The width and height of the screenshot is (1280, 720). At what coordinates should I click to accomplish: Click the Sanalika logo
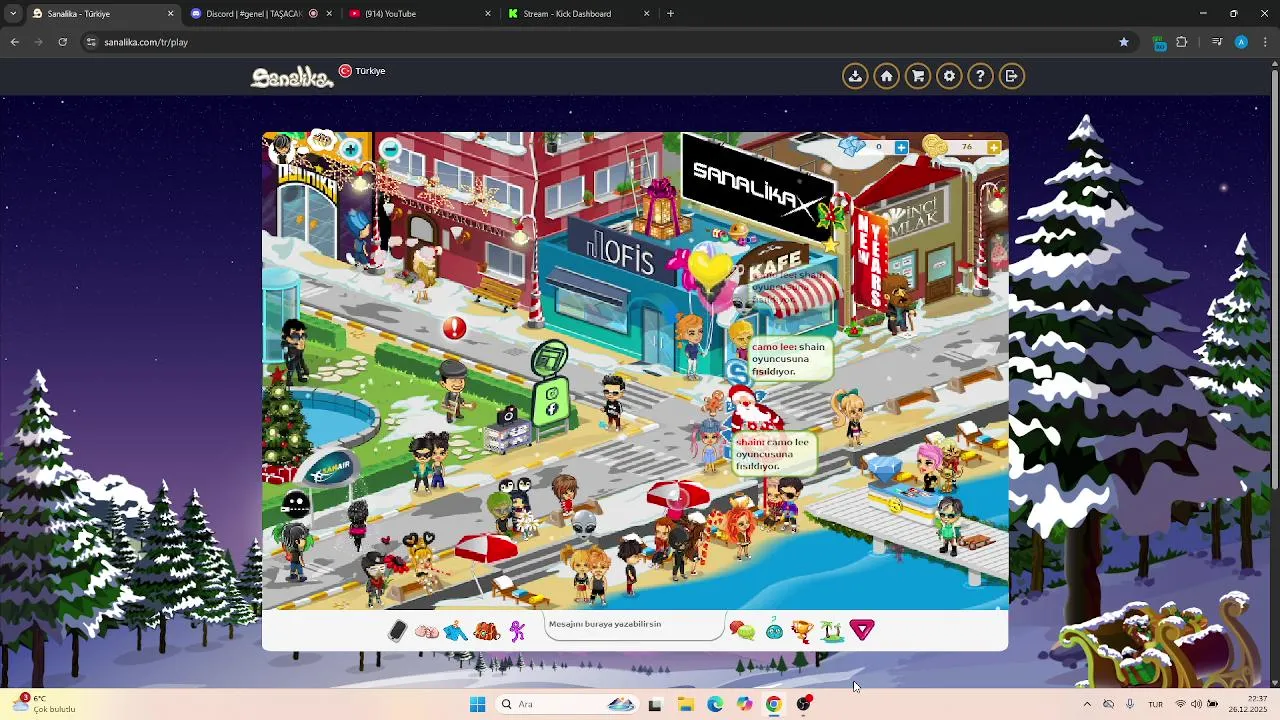coord(292,76)
